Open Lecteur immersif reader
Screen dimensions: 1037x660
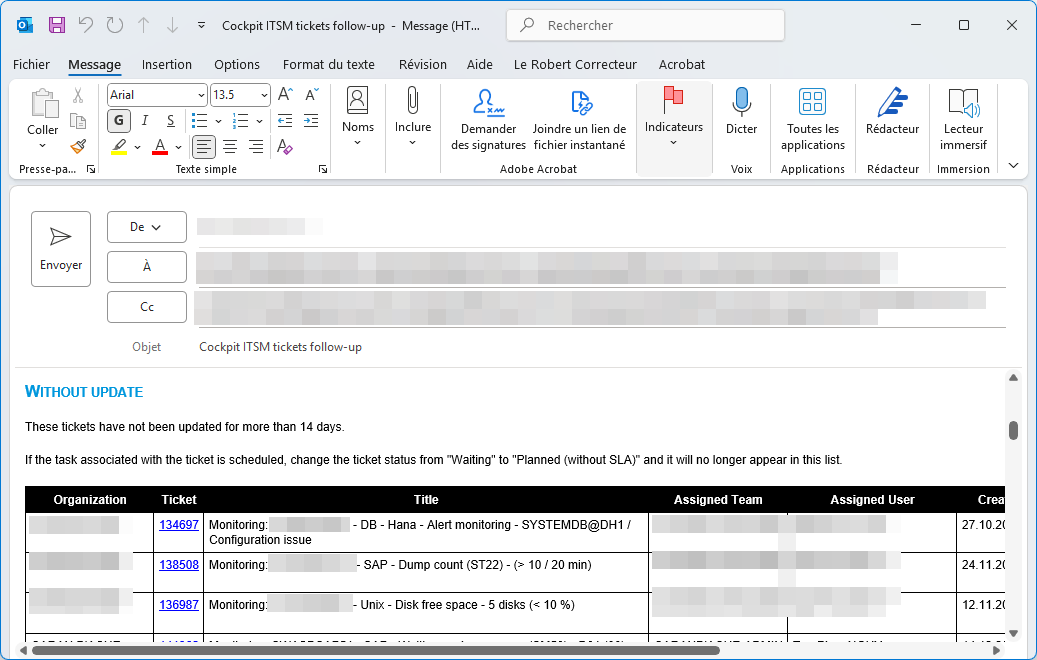963,102
